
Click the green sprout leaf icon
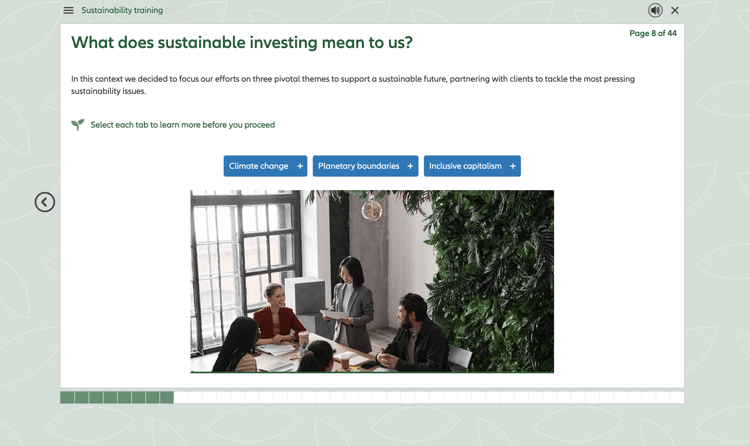(77, 125)
